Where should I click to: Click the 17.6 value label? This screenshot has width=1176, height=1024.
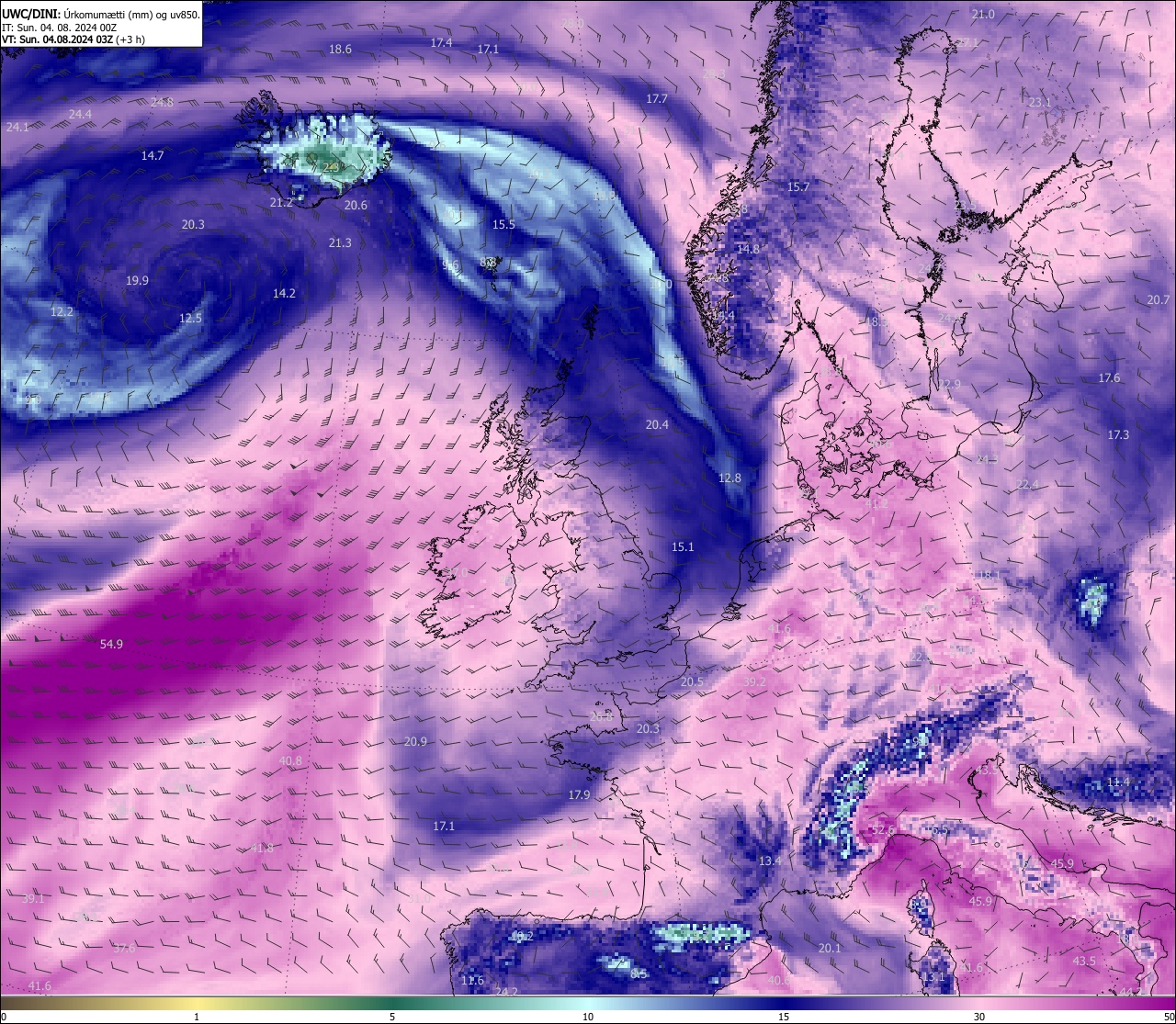pos(1109,378)
